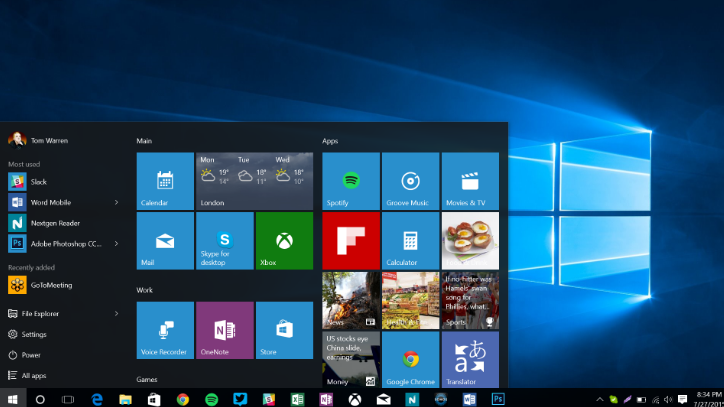Click the Windows Start button
Screen dimensions: 724x407
pyautogui.click(x=13, y=399)
